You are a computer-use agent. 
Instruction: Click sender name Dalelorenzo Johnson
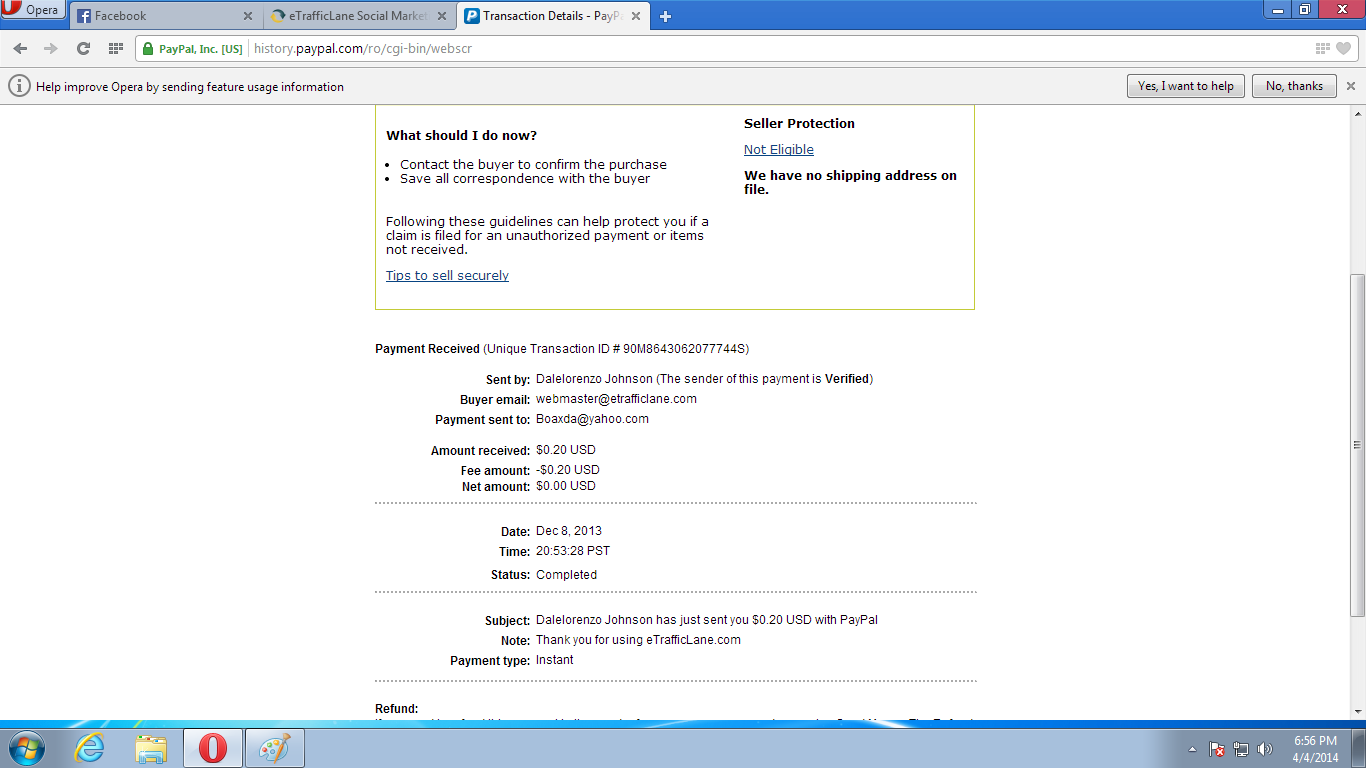pyautogui.click(x=594, y=379)
